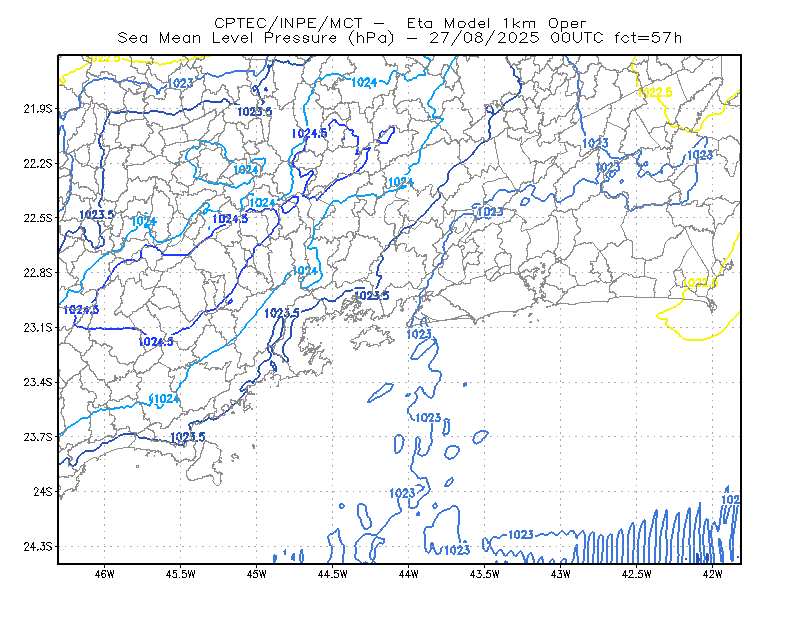The image size is (800, 618).
Task: Click the 42W longitude axis label
Action: click(713, 574)
